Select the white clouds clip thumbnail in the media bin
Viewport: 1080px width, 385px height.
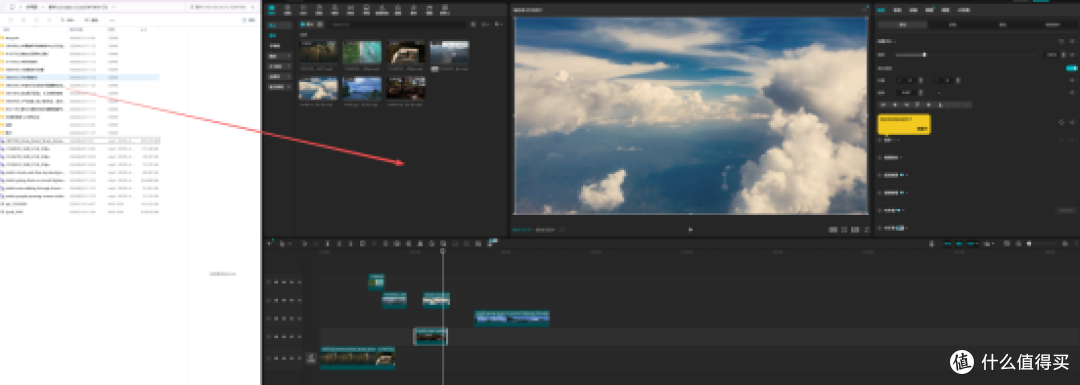click(318, 88)
